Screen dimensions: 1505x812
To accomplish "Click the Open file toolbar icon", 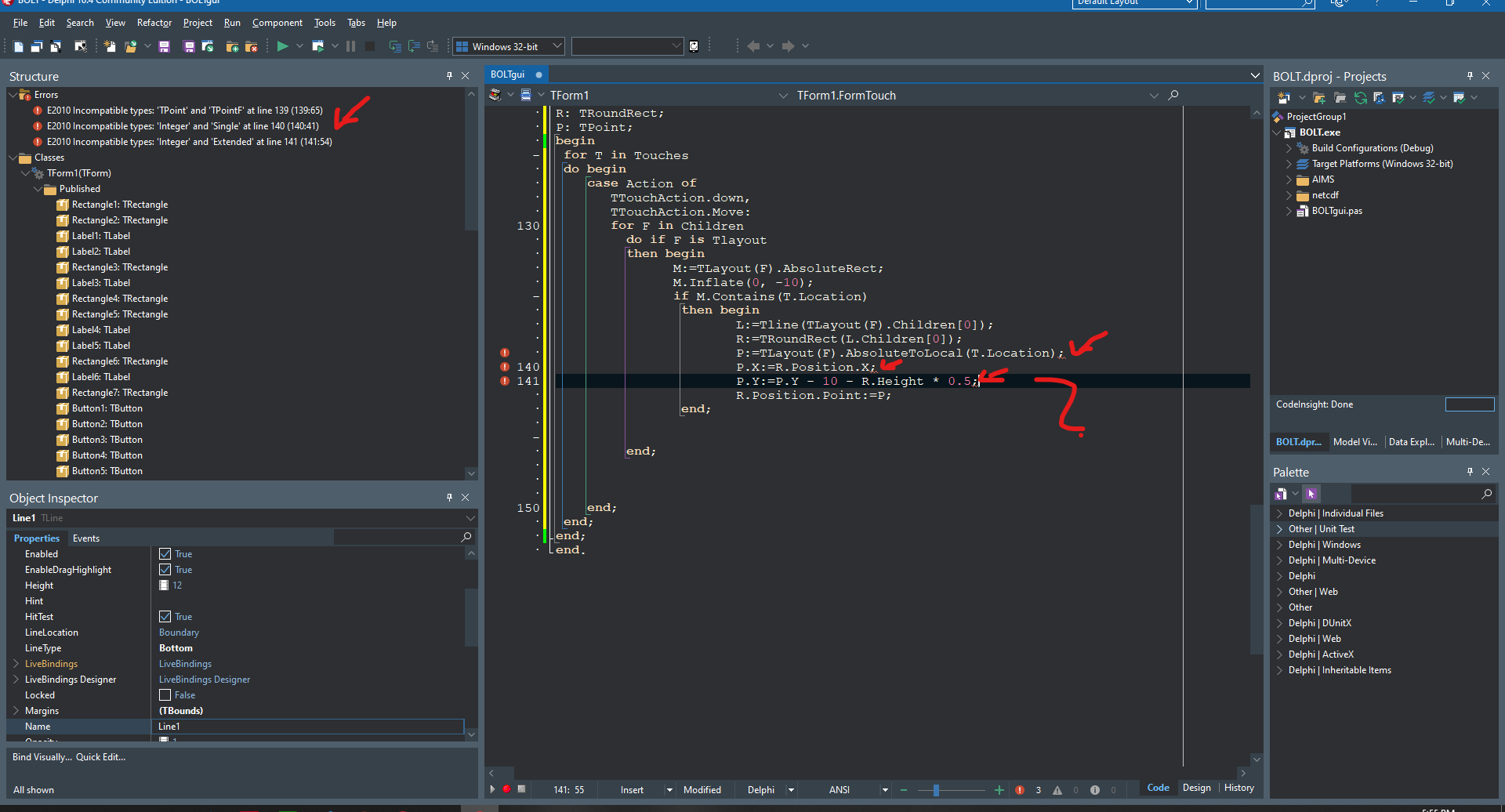I will click(x=131, y=46).
